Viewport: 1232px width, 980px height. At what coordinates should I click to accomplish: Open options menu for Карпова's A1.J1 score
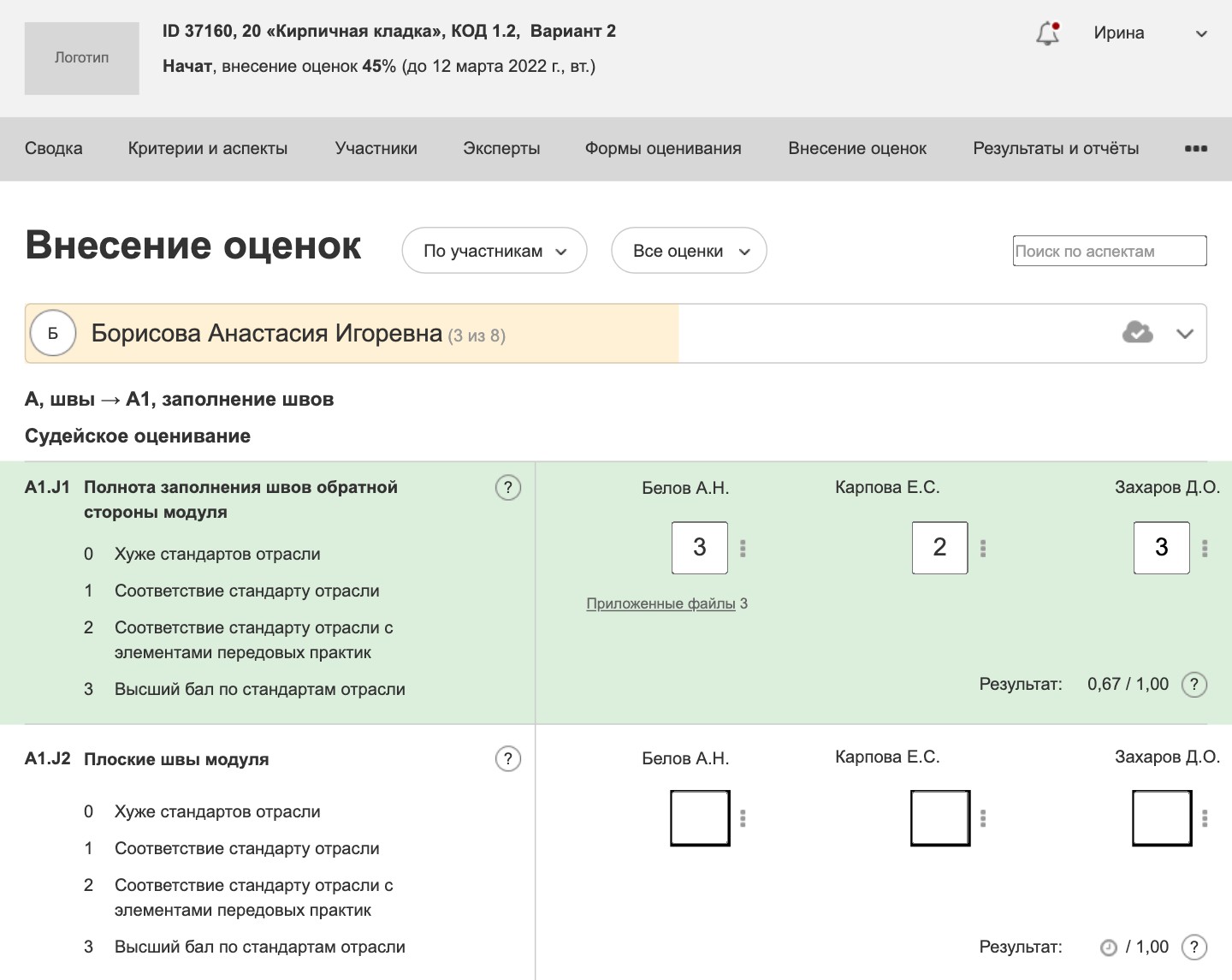click(983, 548)
